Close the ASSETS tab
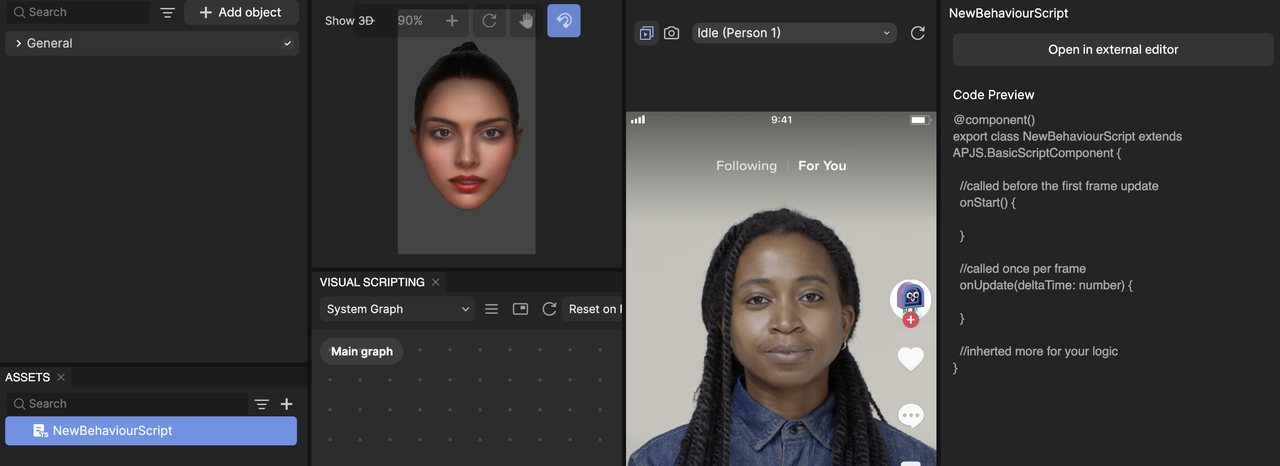Image resolution: width=1280 pixels, height=466 pixels. (x=60, y=377)
